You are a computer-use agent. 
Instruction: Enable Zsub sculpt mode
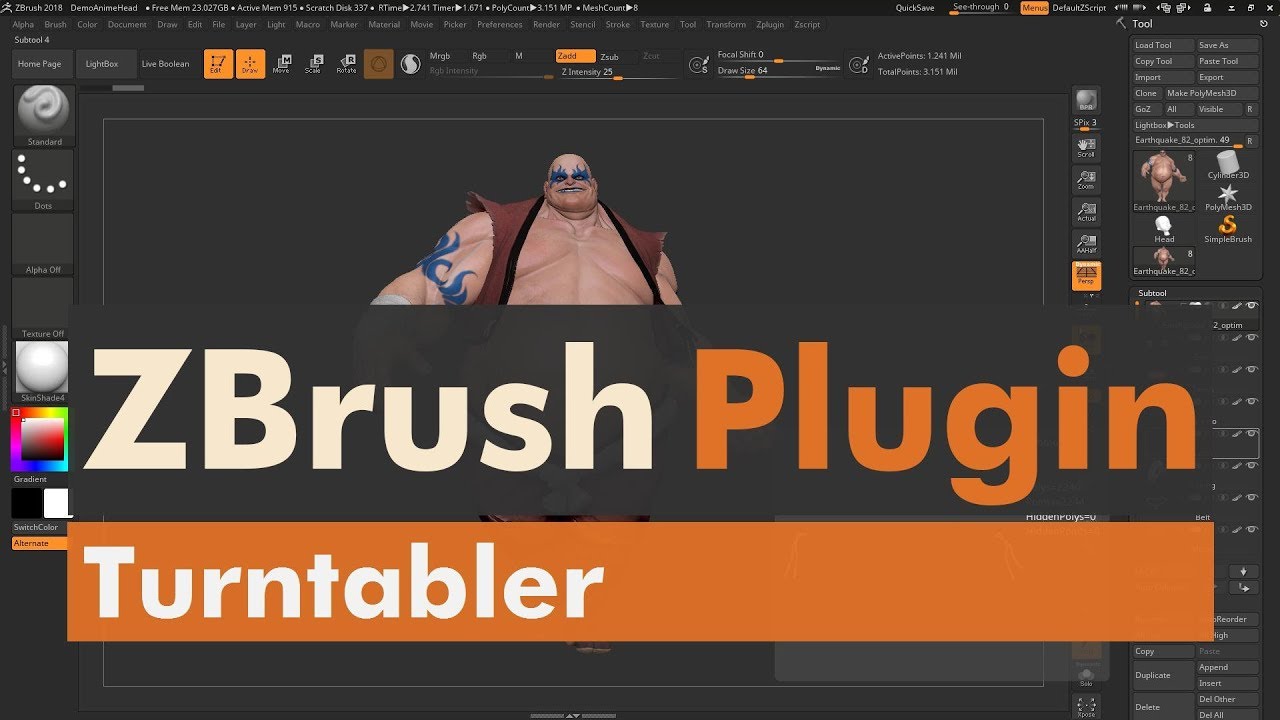(x=610, y=57)
